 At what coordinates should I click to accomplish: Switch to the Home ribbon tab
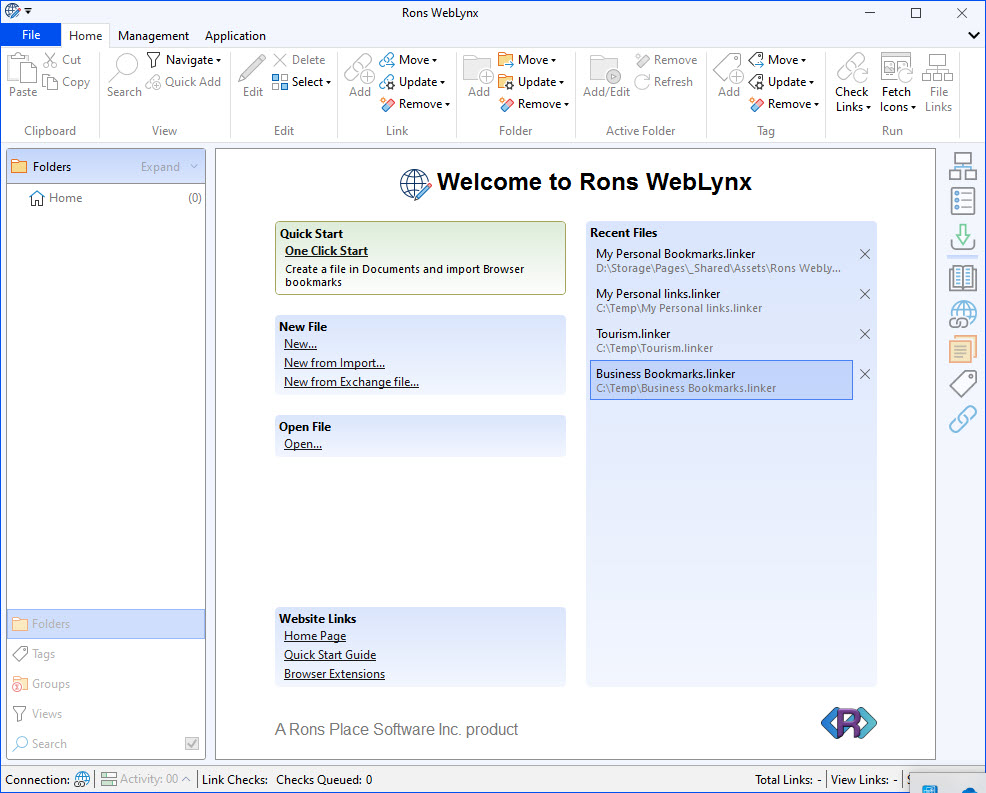[x=86, y=36]
